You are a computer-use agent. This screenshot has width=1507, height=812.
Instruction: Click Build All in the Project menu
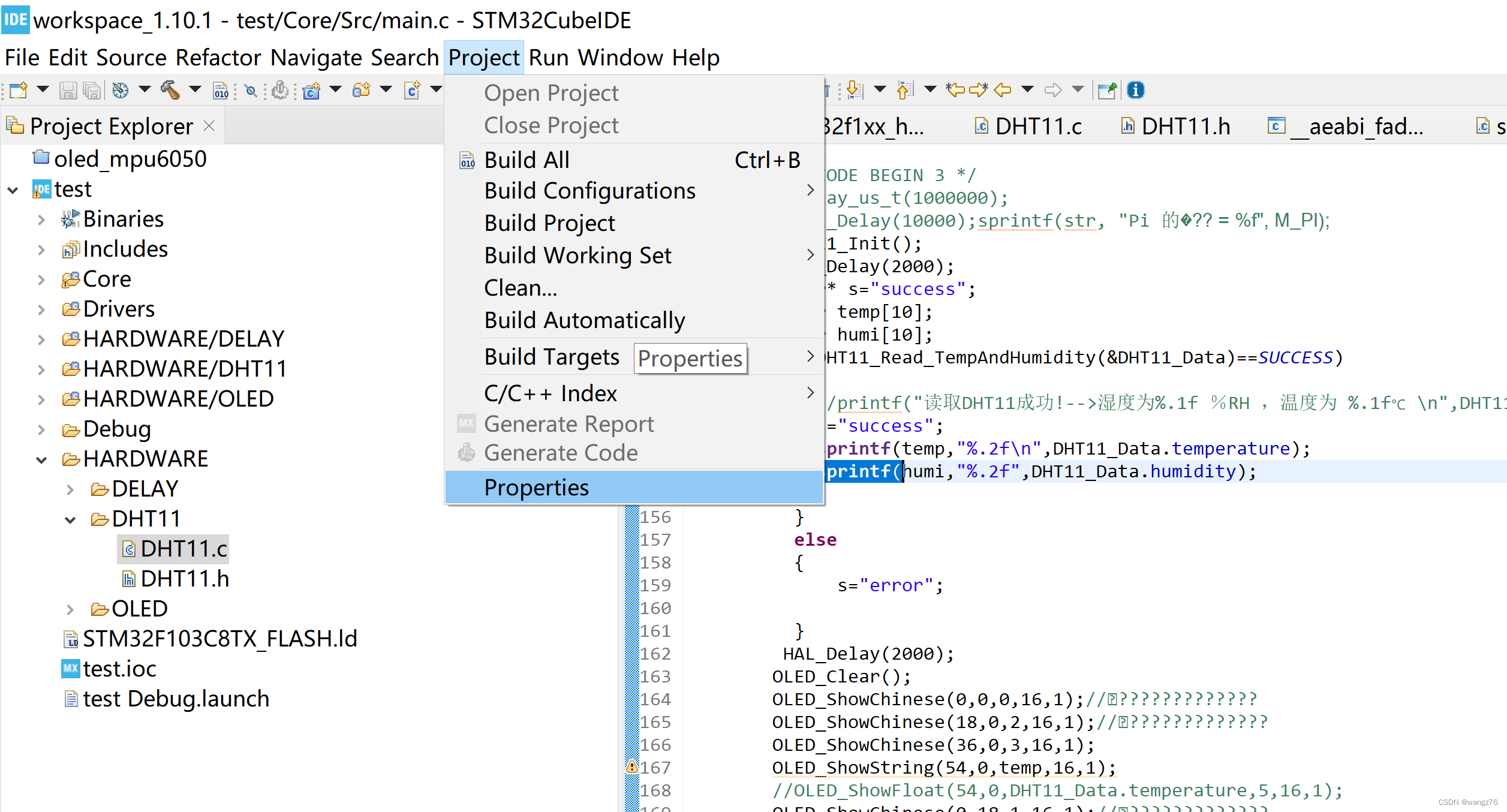coord(527,159)
